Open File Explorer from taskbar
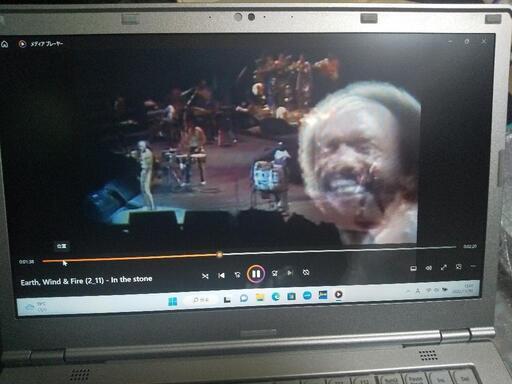The image size is (512, 384). tap(260, 297)
